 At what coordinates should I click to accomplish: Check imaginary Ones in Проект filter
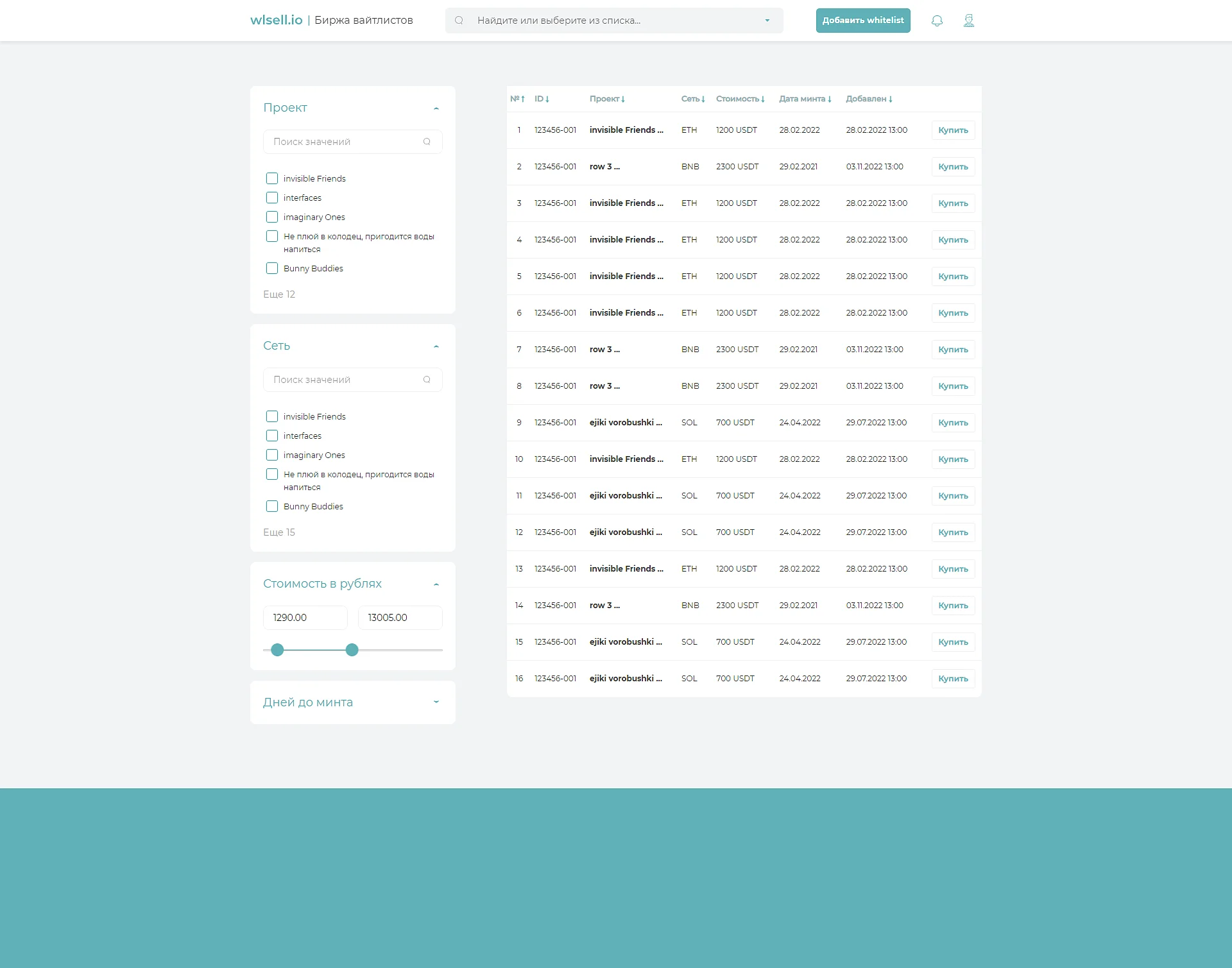[272, 217]
